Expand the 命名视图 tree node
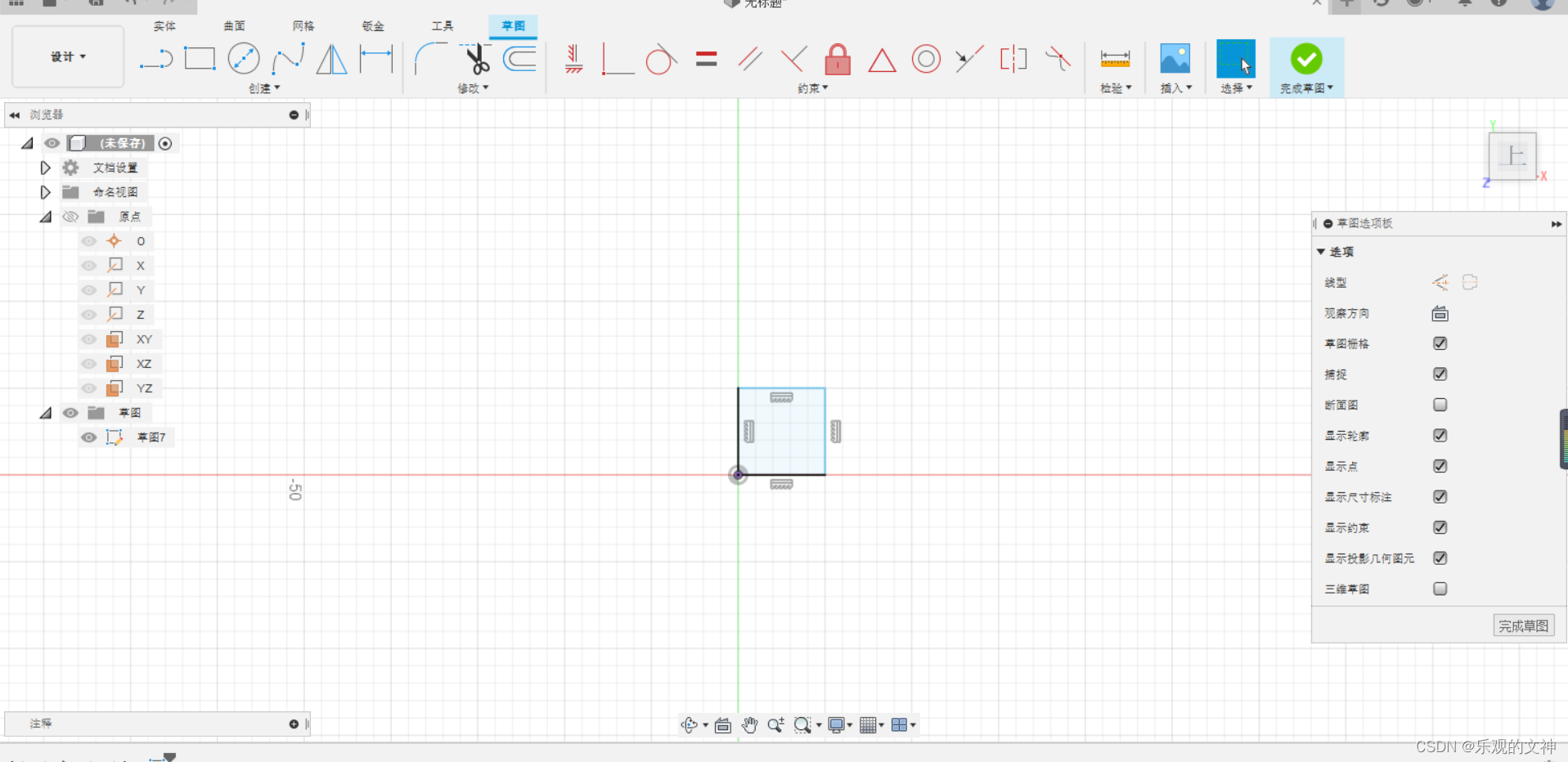Screen dimensions: 1568x762 [46, 192]
